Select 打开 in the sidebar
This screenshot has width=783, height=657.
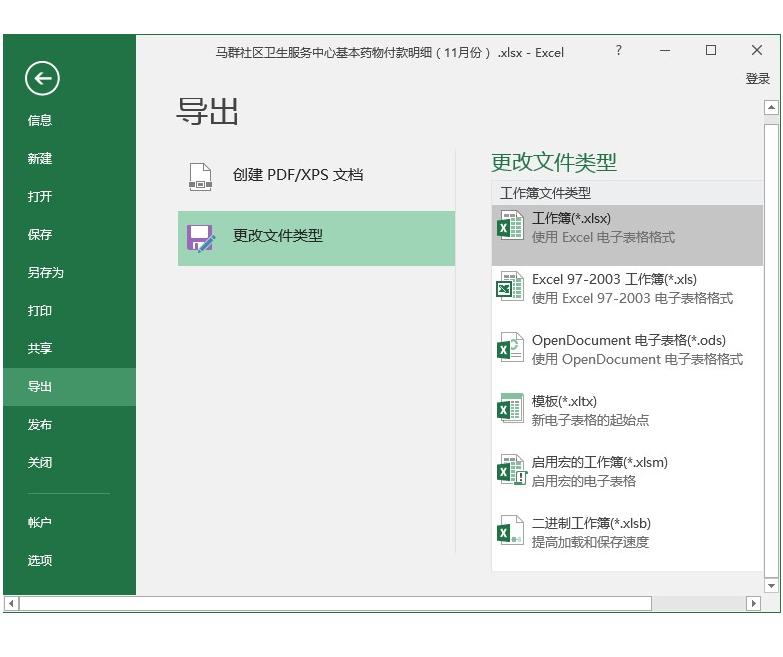(39, 197)
